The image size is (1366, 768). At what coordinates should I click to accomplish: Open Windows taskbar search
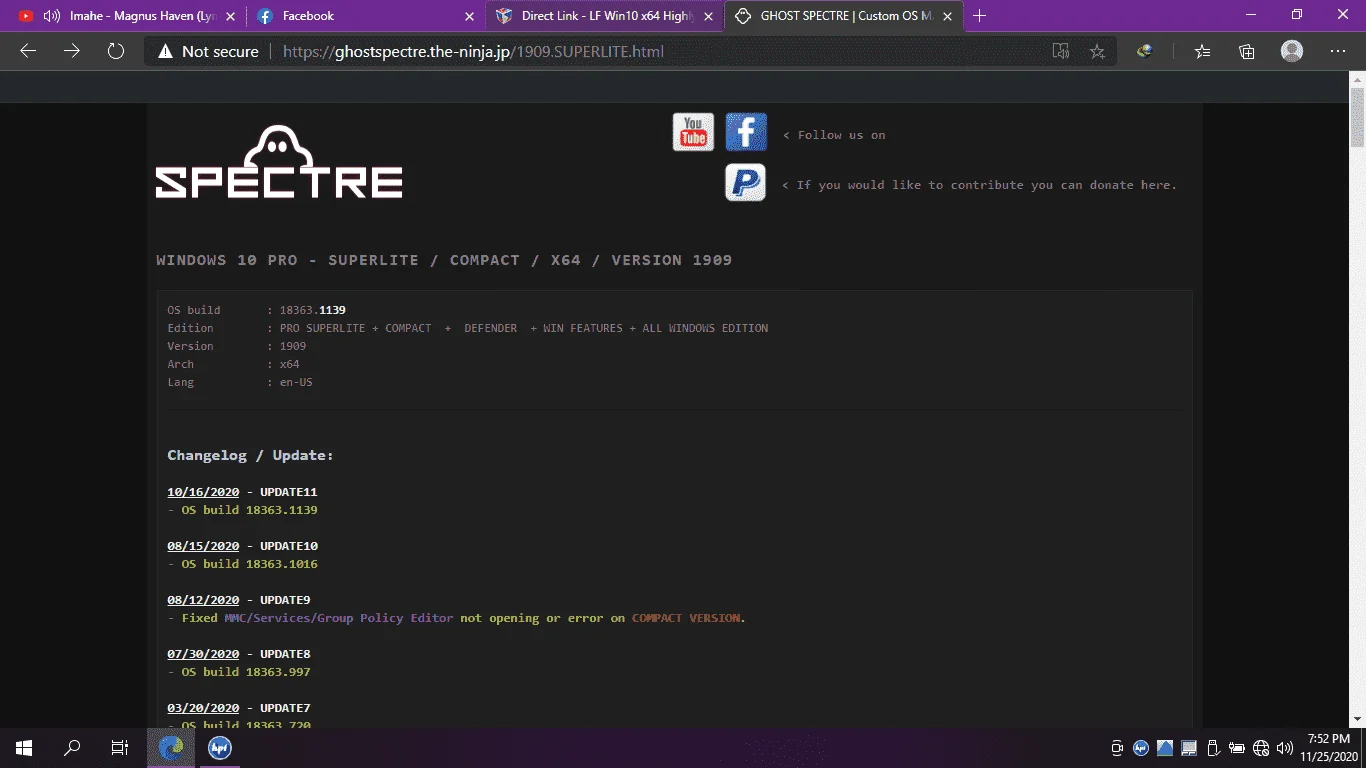tap(72, 748)
